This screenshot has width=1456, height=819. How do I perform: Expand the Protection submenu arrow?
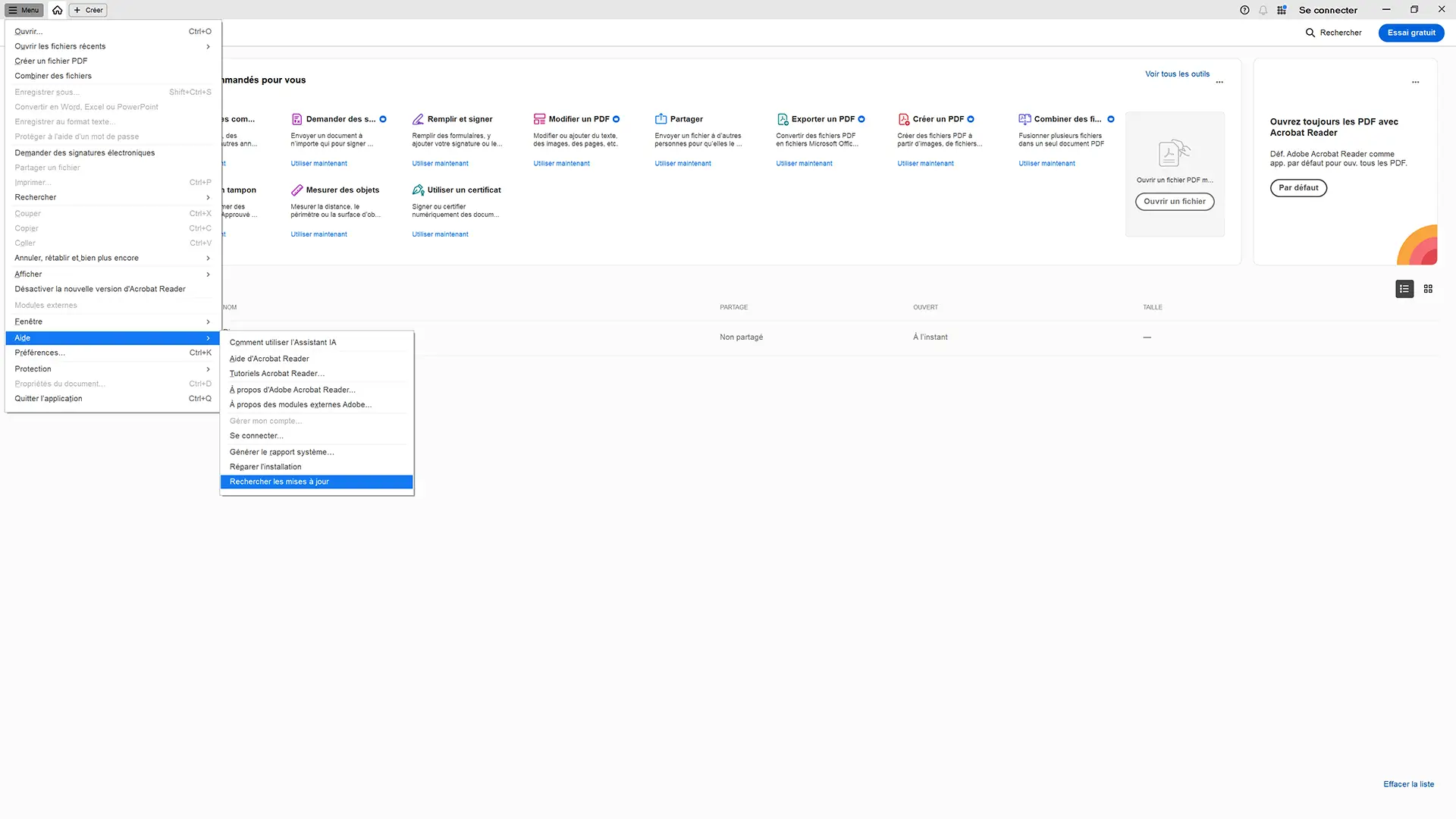208,369
